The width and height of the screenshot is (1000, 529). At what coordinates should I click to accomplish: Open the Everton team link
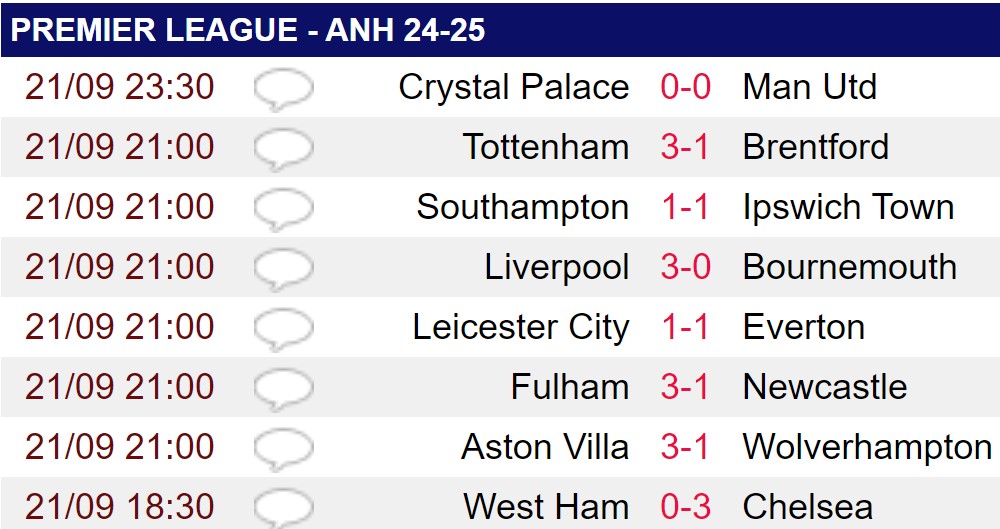point(804,327)
